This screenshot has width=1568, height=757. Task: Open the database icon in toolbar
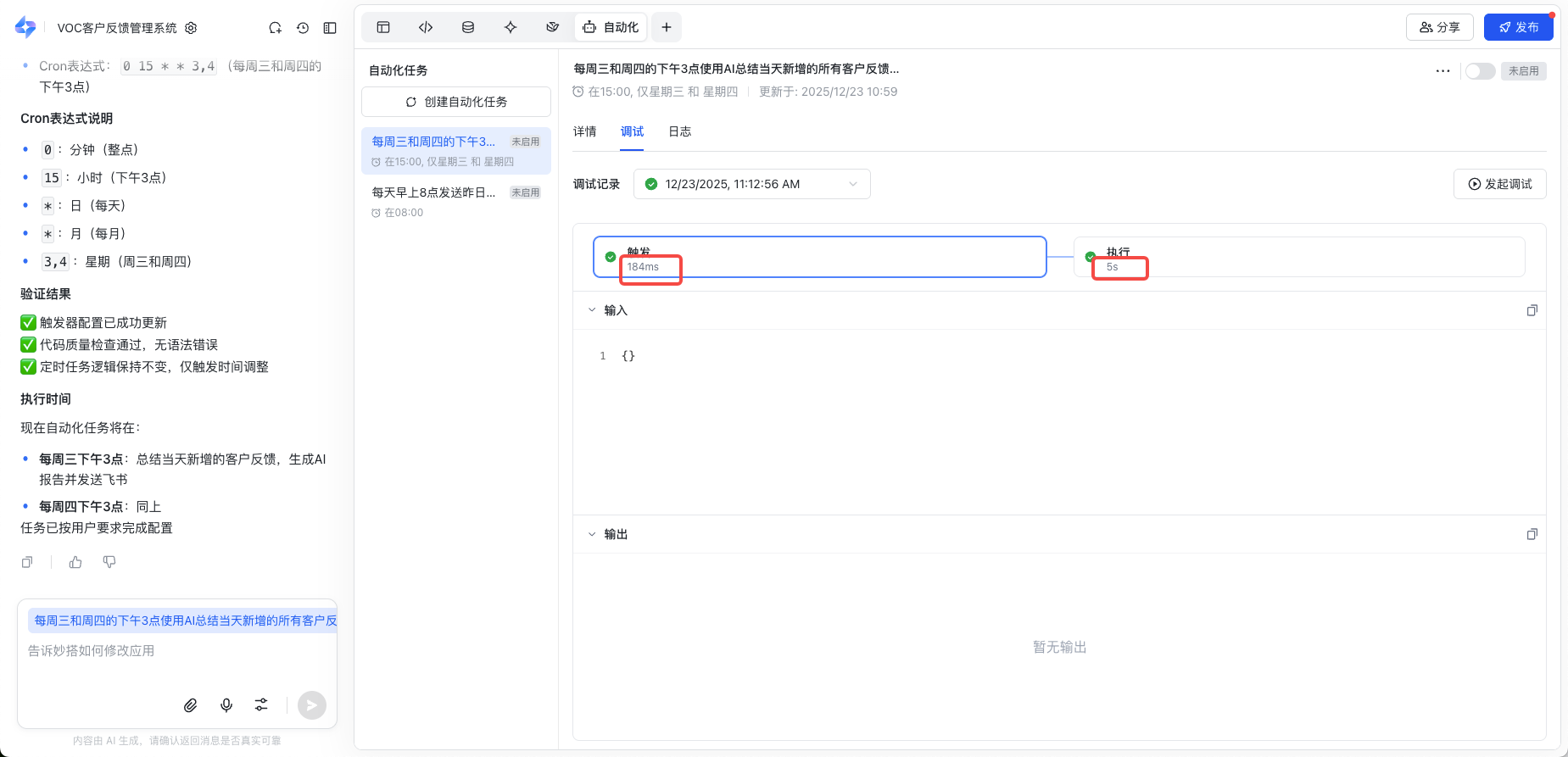[x=468, y=27]
